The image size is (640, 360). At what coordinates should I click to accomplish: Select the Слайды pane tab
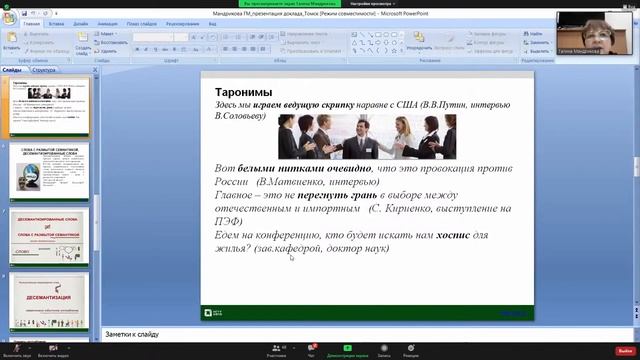13,70
